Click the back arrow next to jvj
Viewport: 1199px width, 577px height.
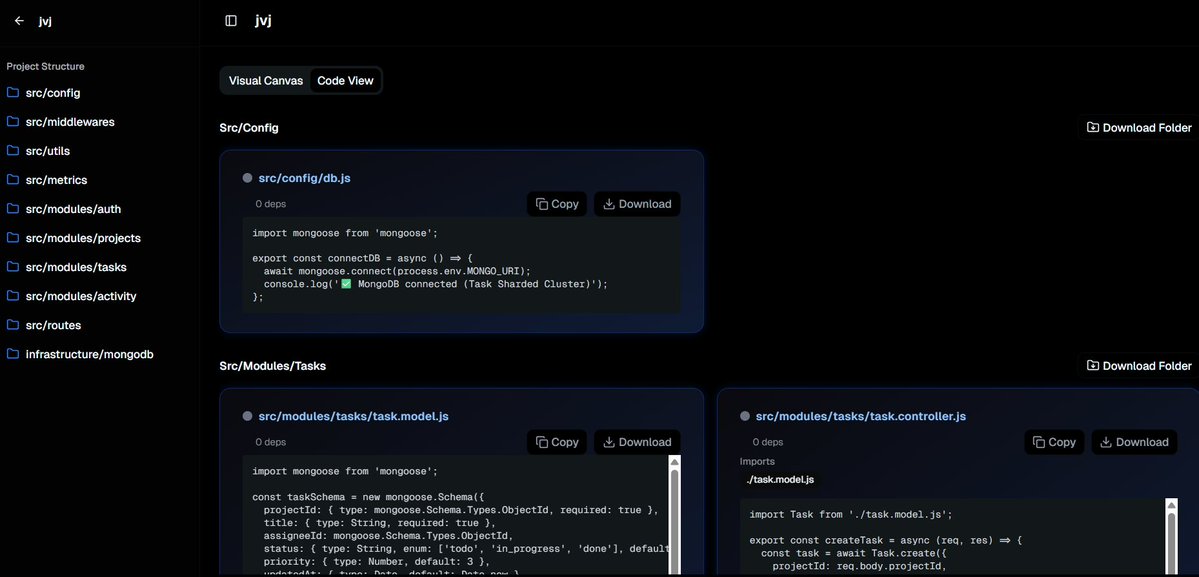(x=19, y=21)
